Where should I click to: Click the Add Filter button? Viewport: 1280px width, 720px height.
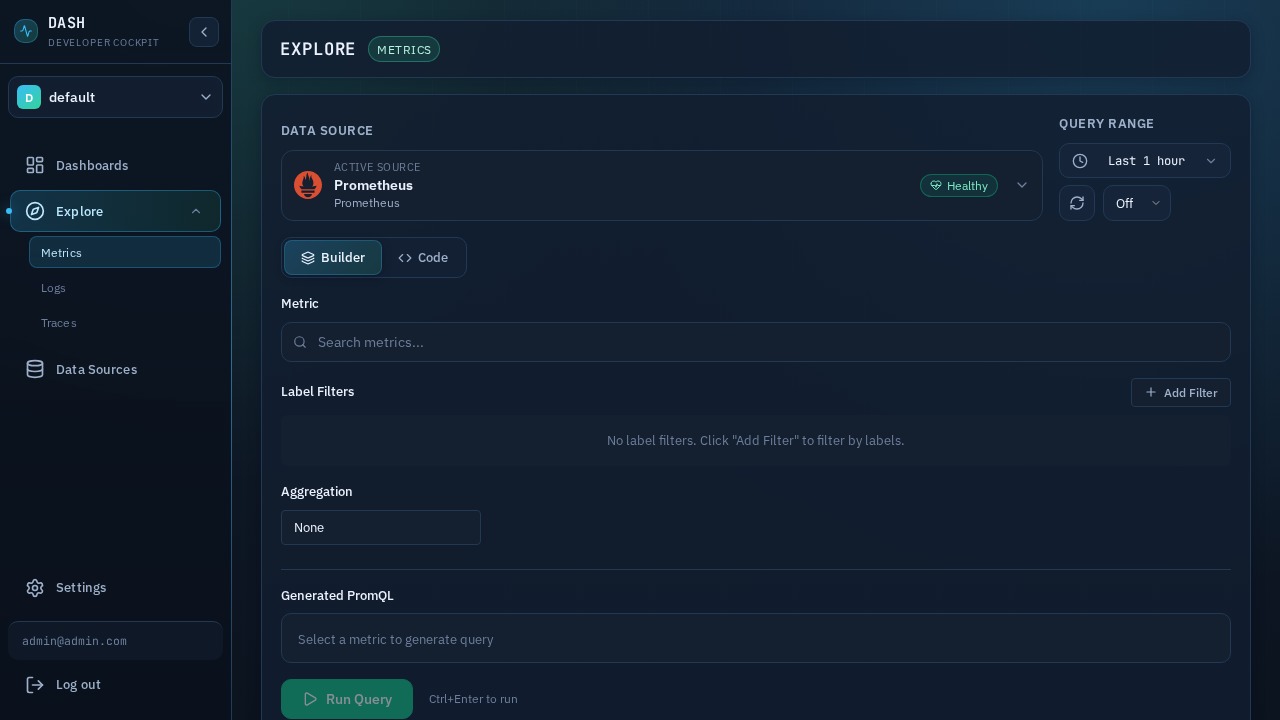[x=1181, y=392]
